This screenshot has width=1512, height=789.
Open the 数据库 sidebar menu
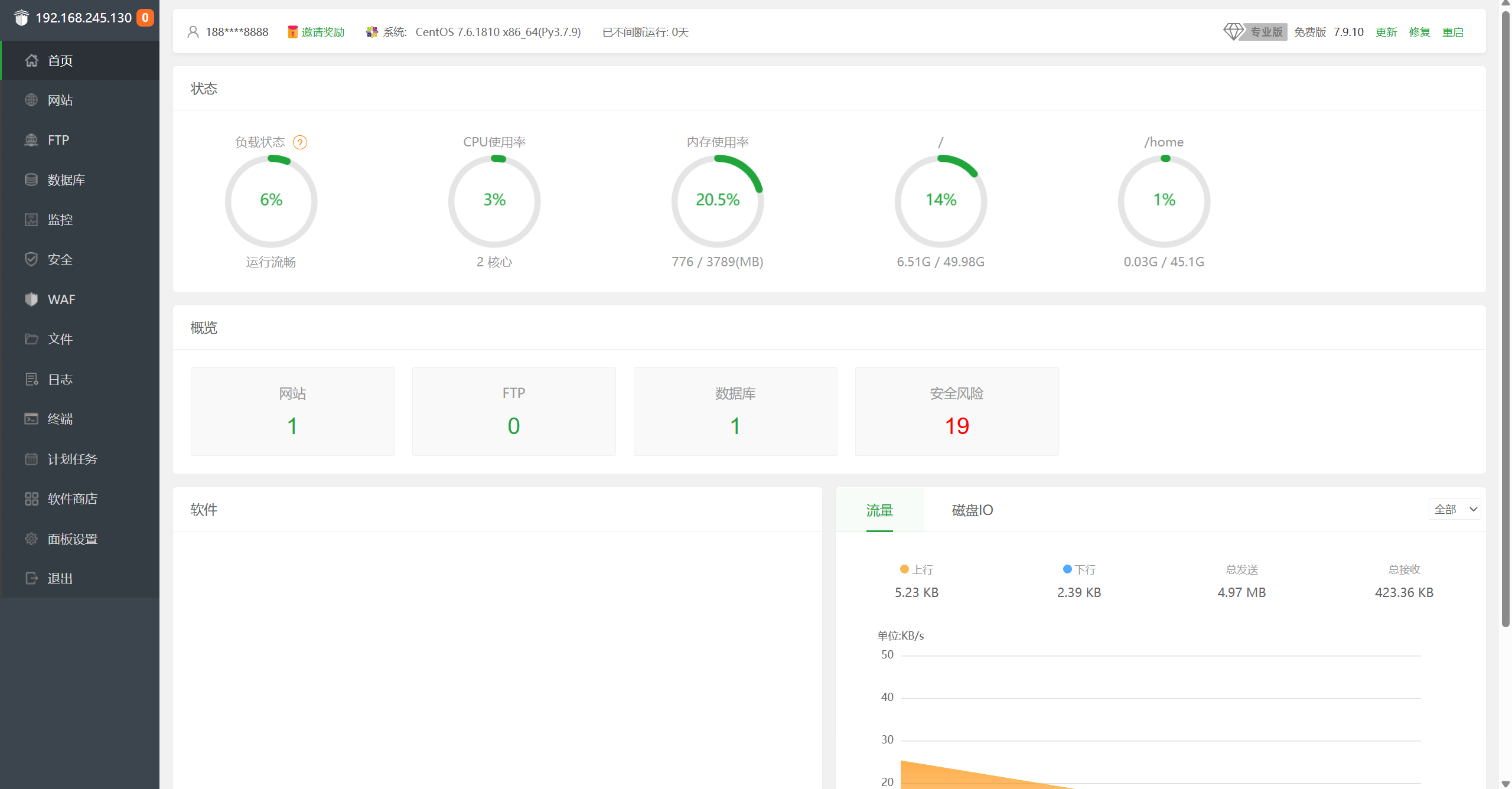(80, 180)
